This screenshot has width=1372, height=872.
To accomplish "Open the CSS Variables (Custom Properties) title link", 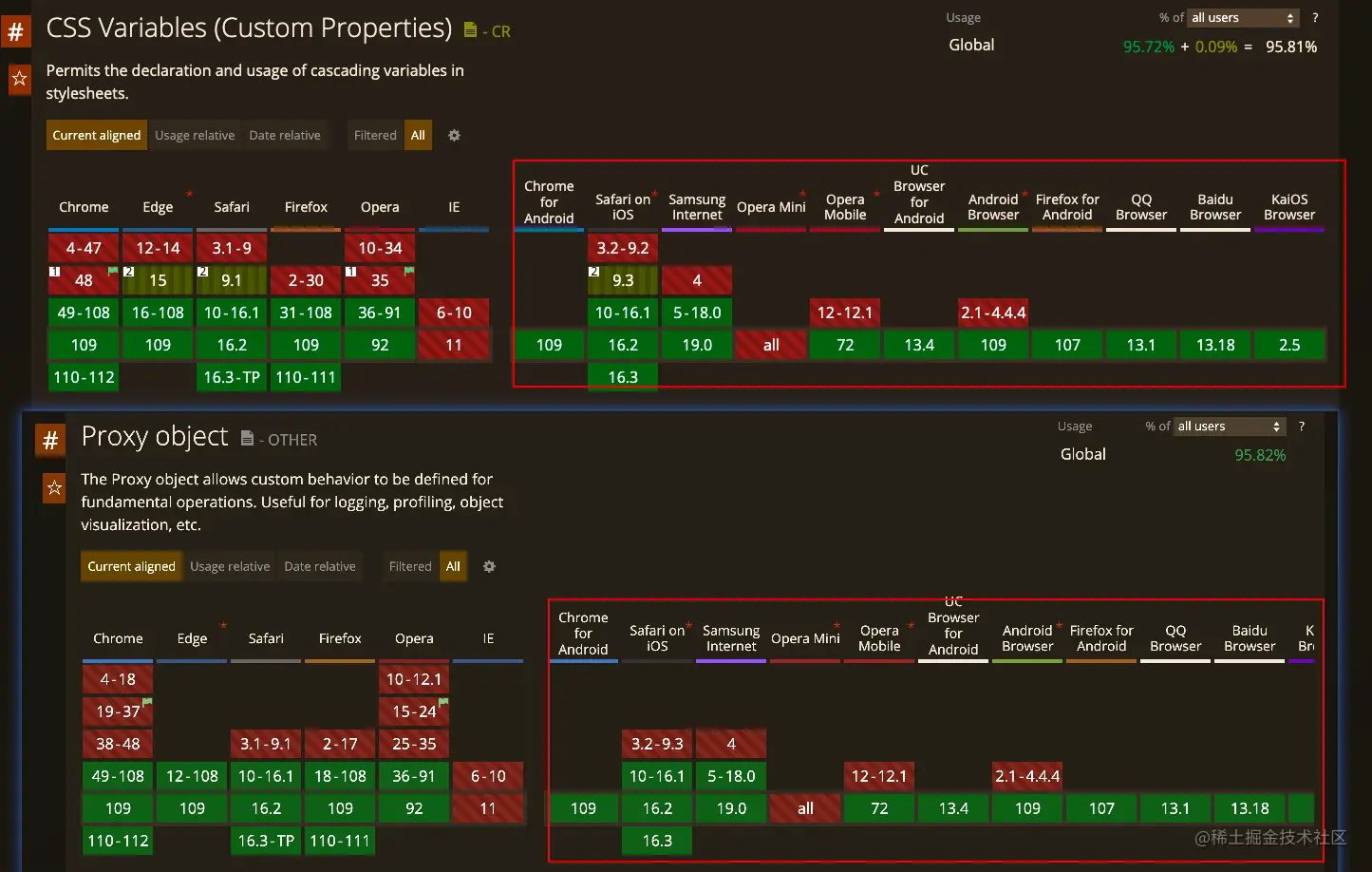I will pyautogui.click(x=249, y=28).
